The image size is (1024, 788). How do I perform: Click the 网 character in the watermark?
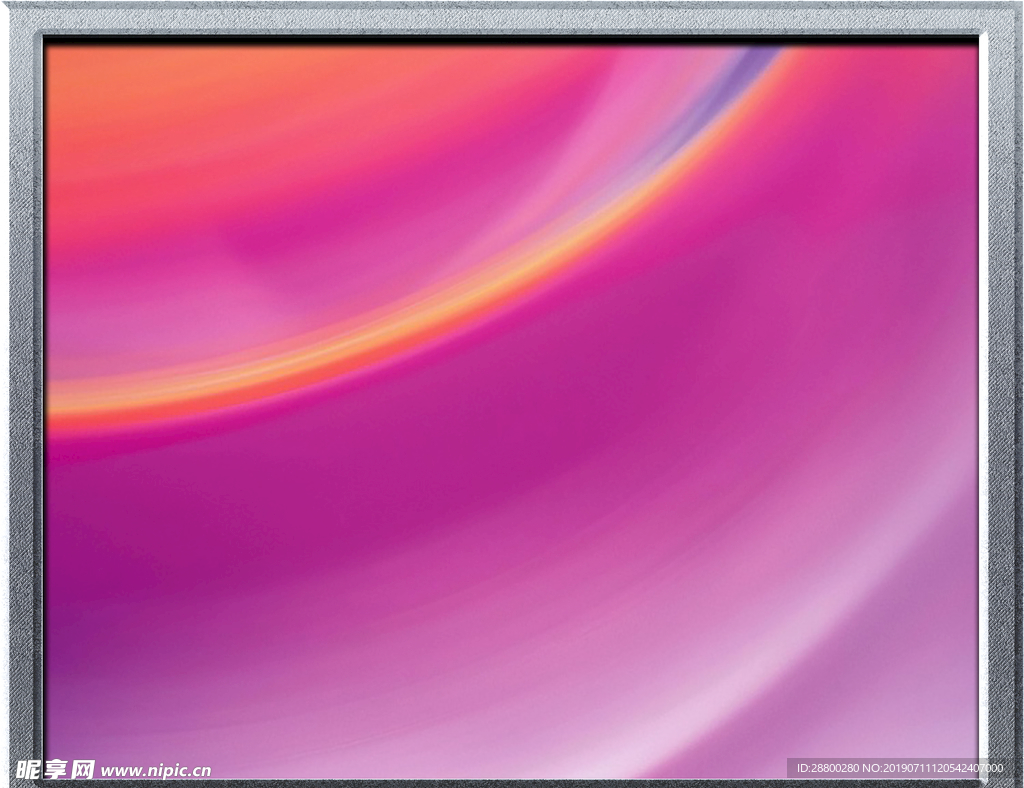pos(83,769)
